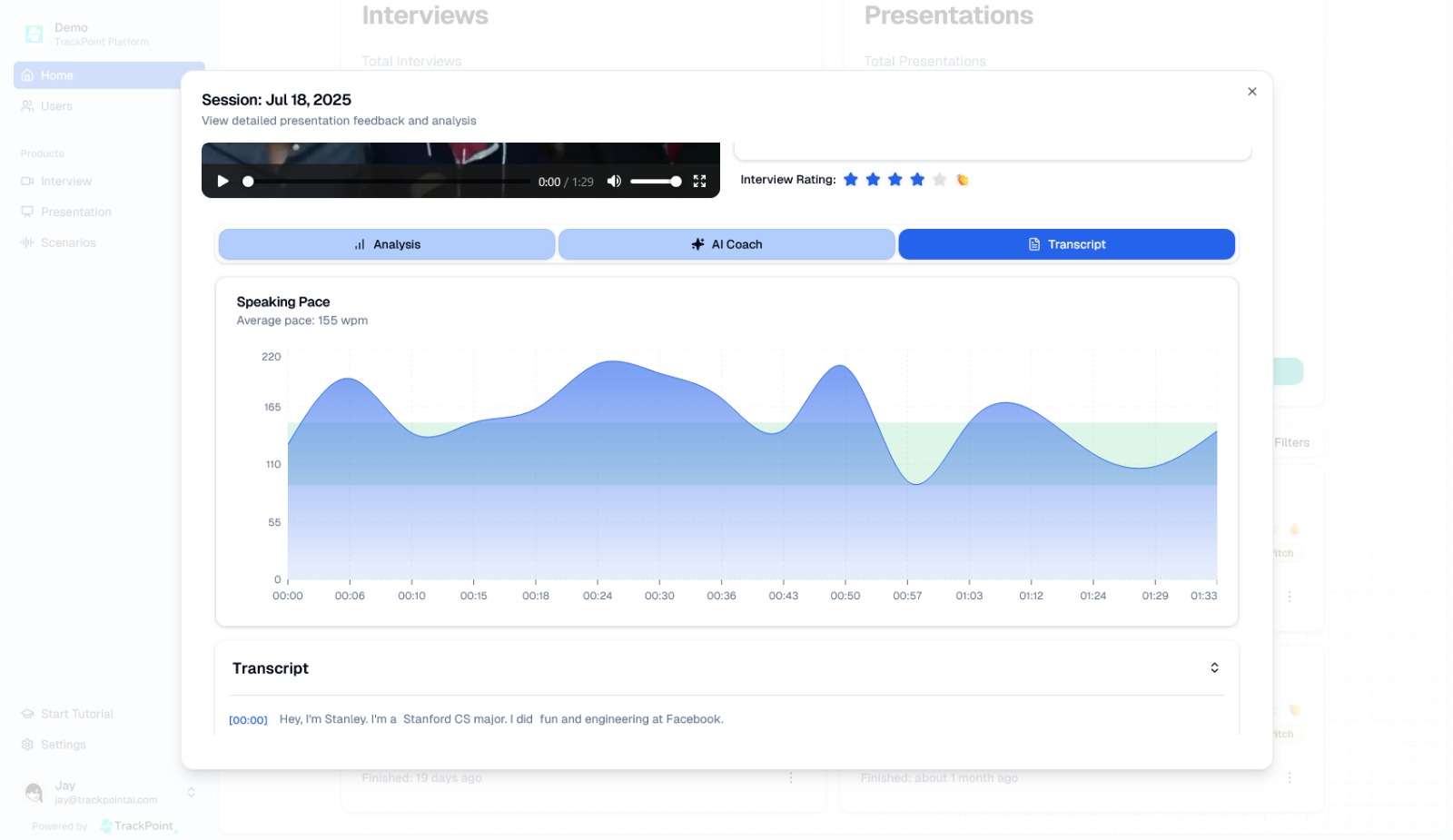Jump to the [00:00] transcript timestamp
The width and height of the screenshot is (1453, 840).
pyautogui.click(x=248, y=720)
